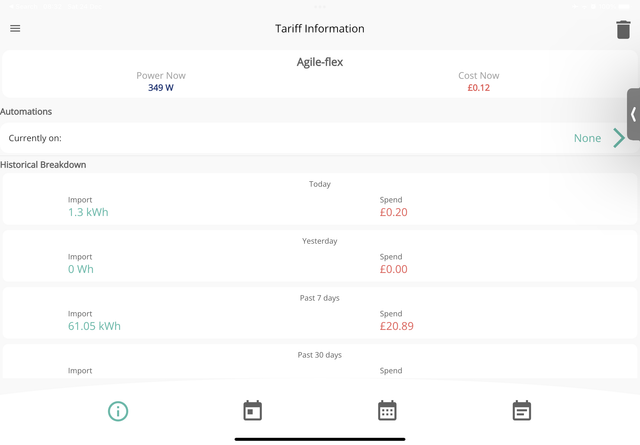The height and width of the screenshot is (445, 640).
Task: Tap the 61.05 kWh import value
Action: [x=94, y=326]
